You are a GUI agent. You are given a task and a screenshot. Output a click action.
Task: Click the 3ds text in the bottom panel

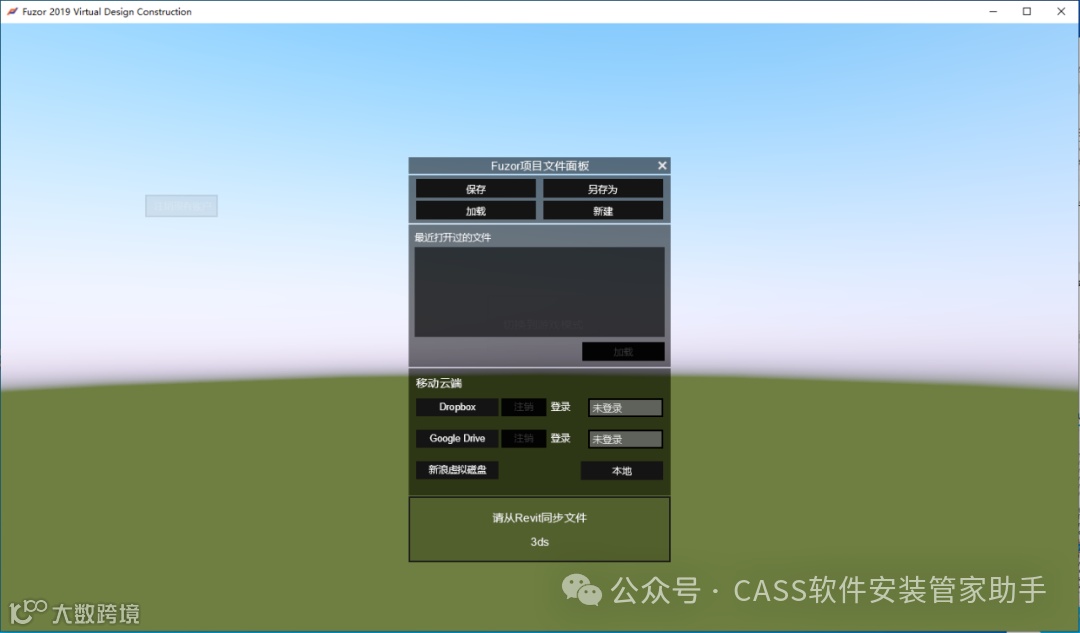coord(539,542)
